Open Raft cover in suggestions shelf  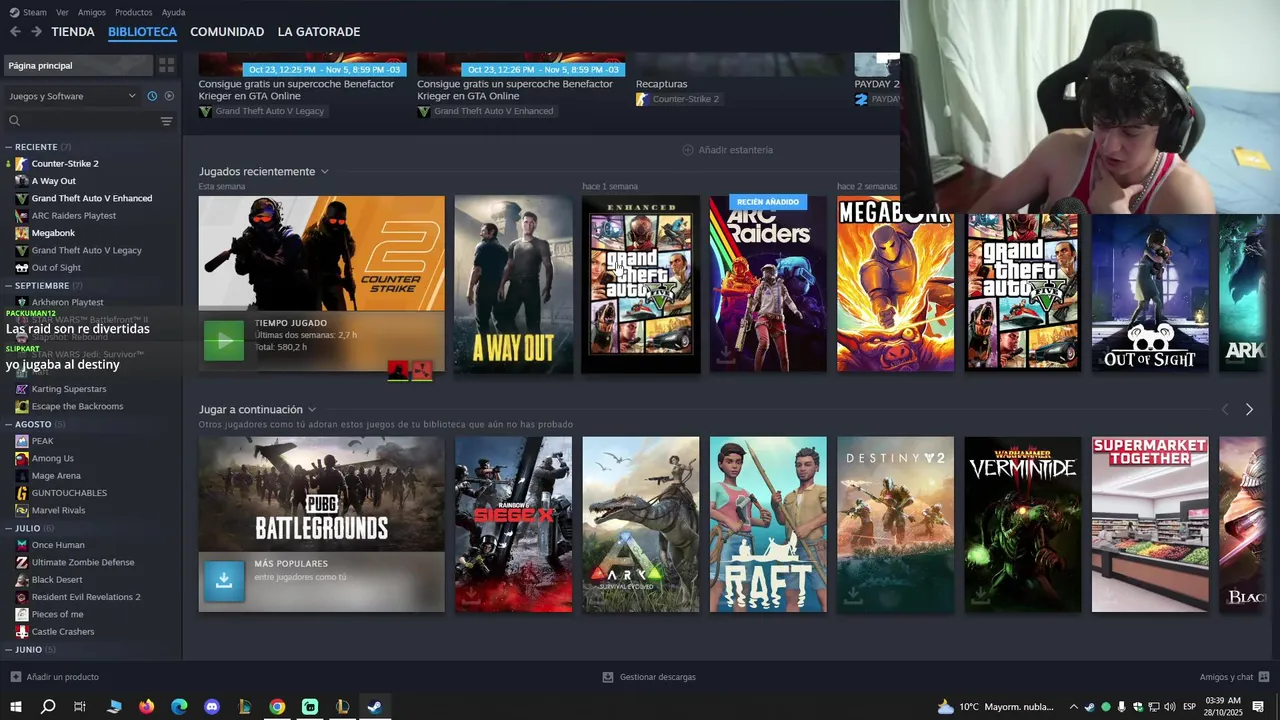click(768, 524)
